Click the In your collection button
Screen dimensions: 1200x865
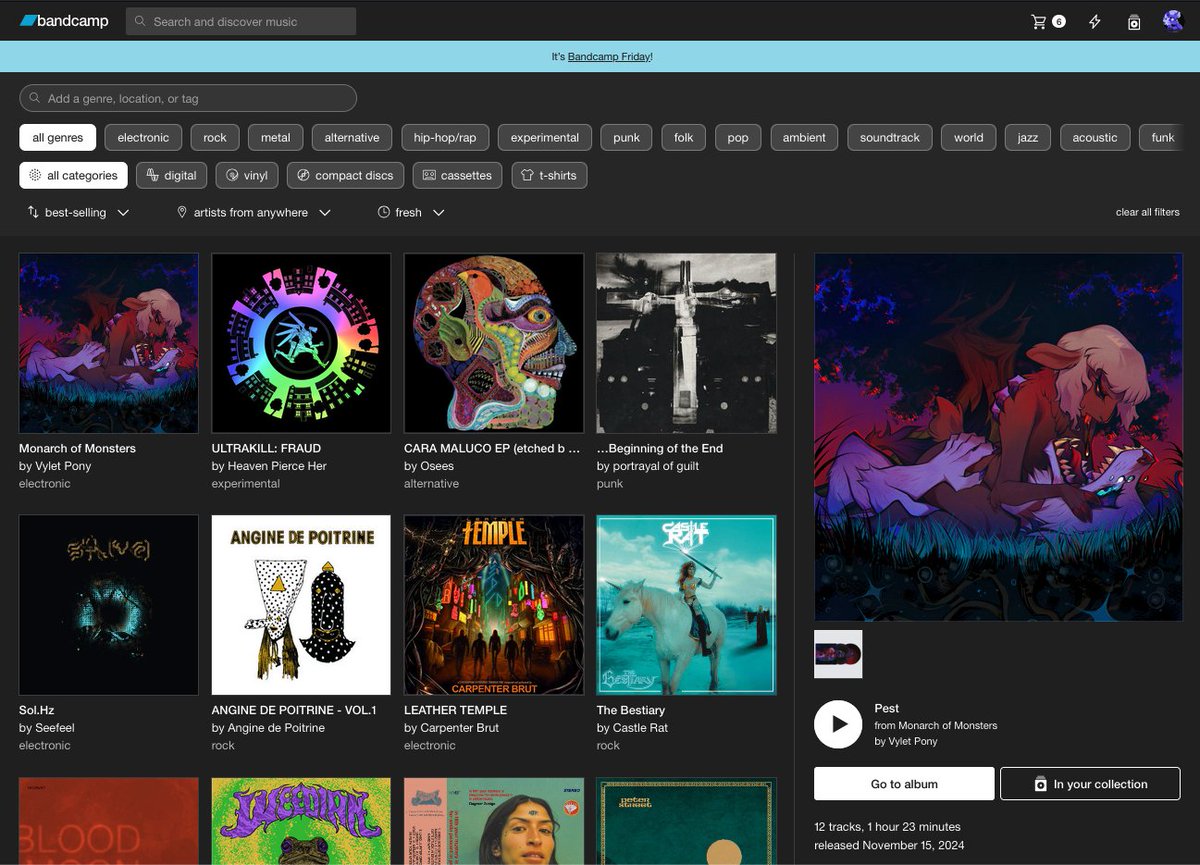[1090, 784]
